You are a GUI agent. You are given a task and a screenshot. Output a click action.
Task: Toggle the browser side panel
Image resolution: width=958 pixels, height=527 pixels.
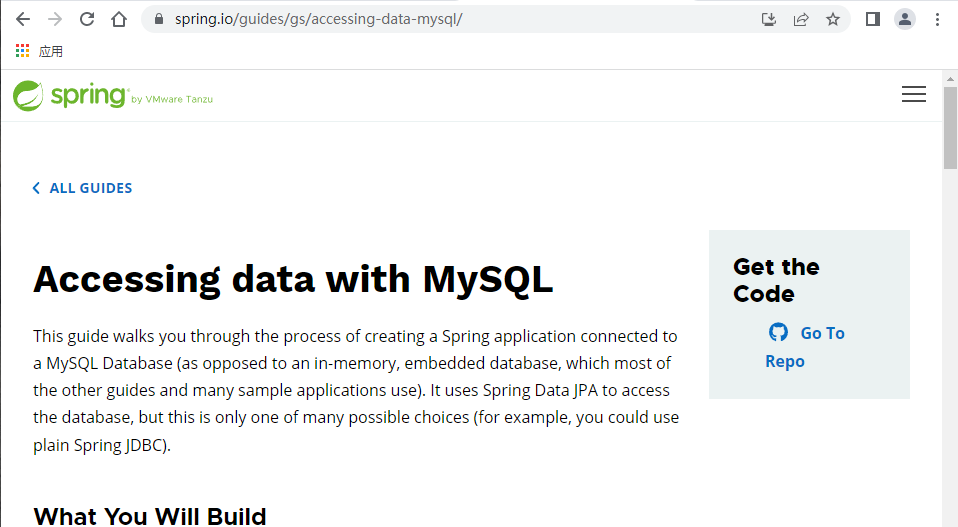point(872,19)
